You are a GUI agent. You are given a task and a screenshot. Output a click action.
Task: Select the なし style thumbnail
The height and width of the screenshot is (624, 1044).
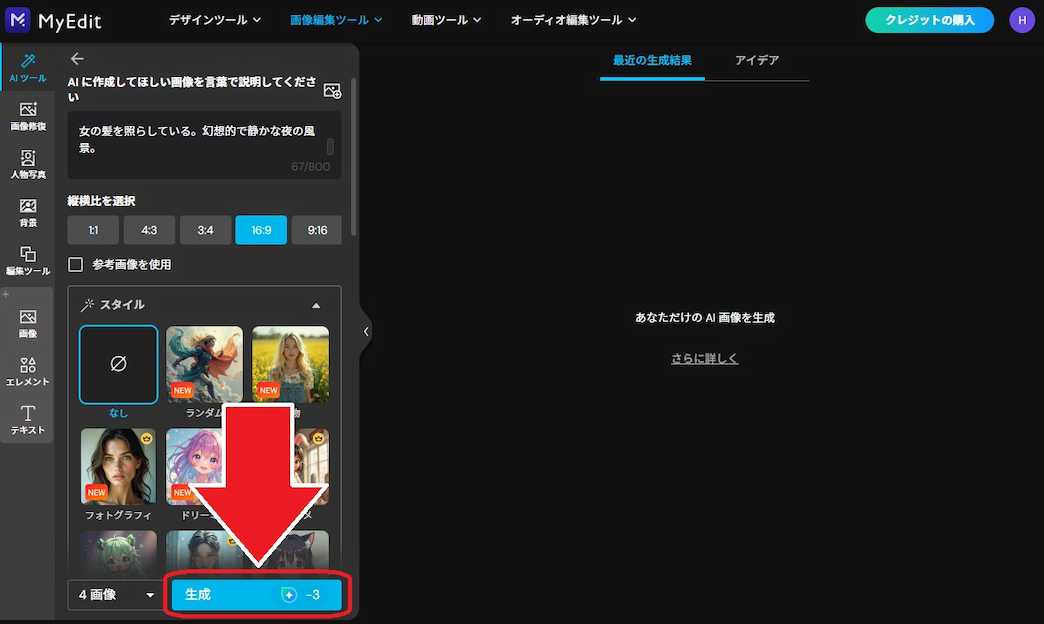coord(119,364)
